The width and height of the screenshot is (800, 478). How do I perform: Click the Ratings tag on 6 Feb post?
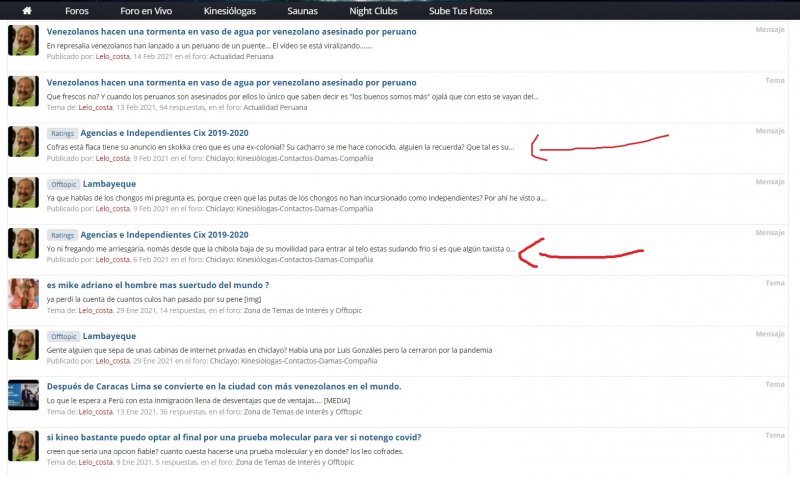coord(62,235)
